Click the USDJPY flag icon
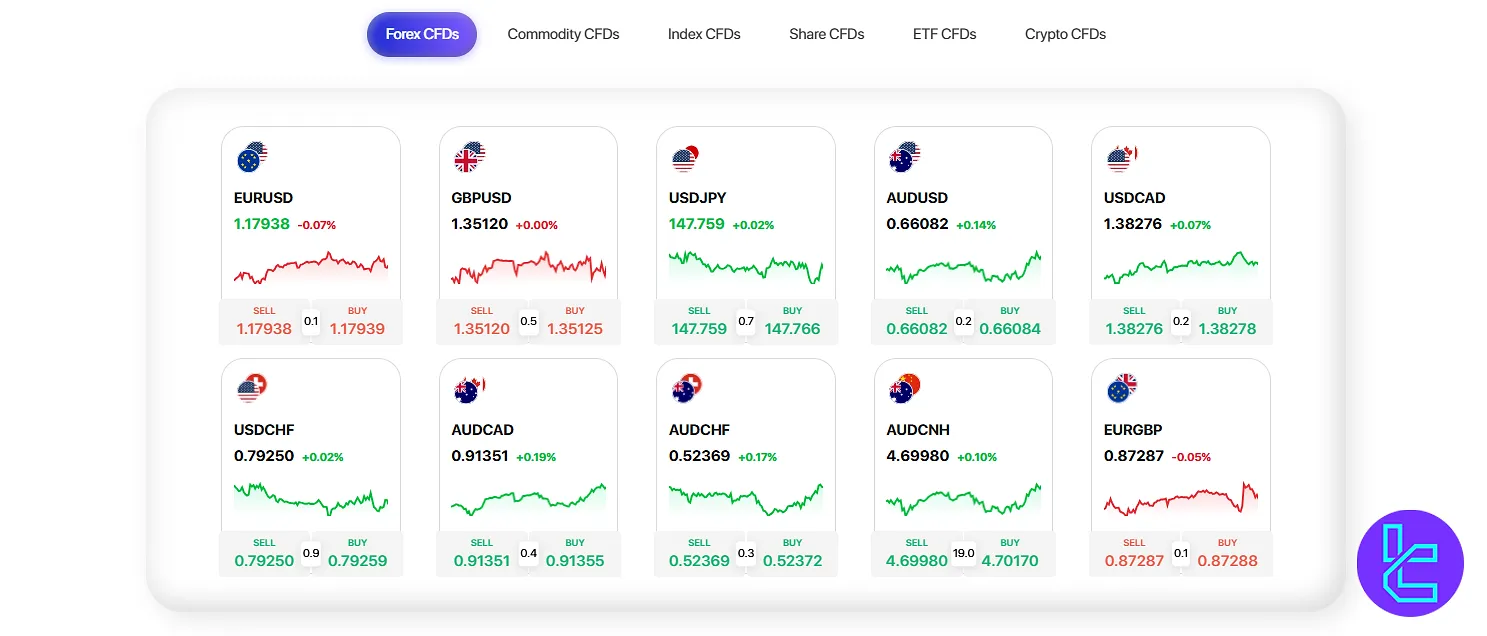Screen dimensions: 1487x636 (686, 157)
